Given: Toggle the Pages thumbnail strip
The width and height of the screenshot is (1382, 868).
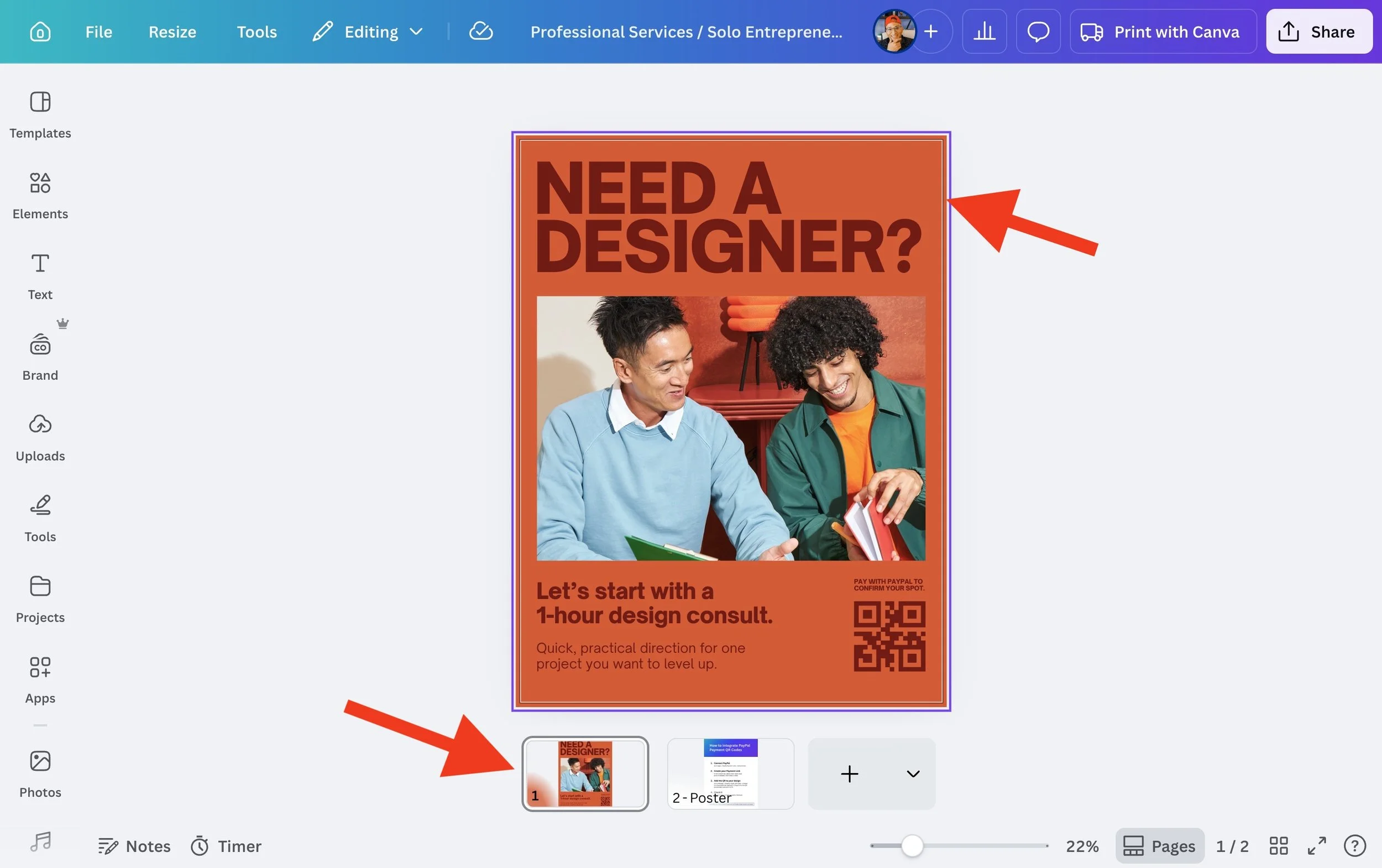Looking at the screenshot, I should (1159, 846).
